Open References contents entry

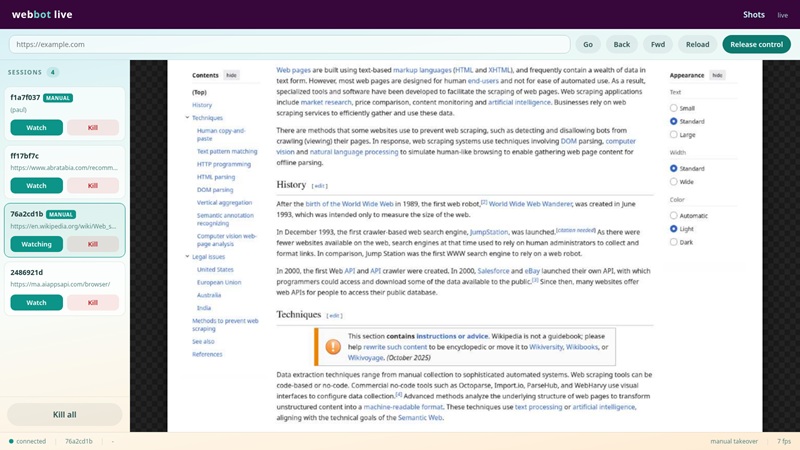[207, 354]
